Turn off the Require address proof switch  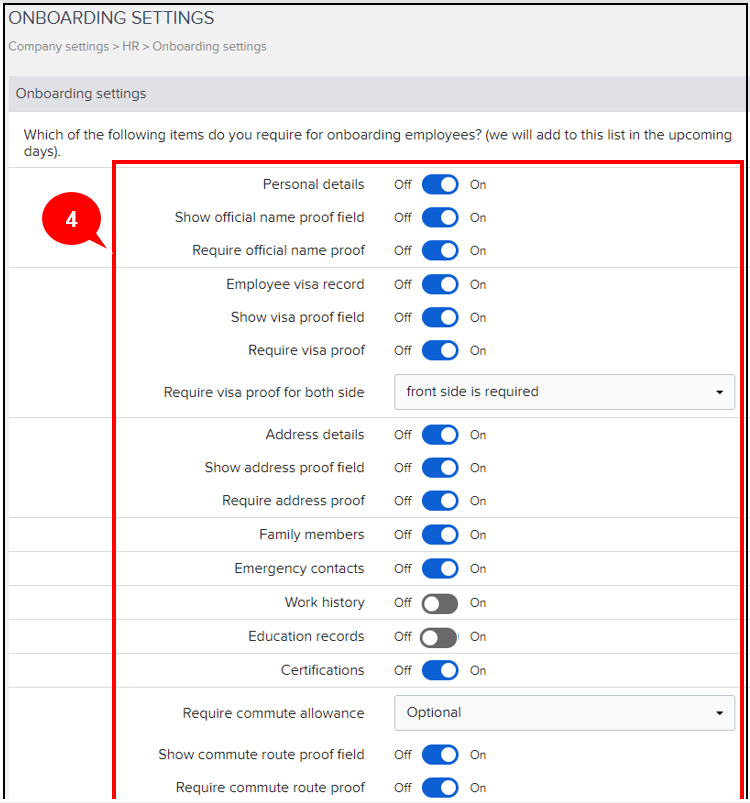[439, 500]
